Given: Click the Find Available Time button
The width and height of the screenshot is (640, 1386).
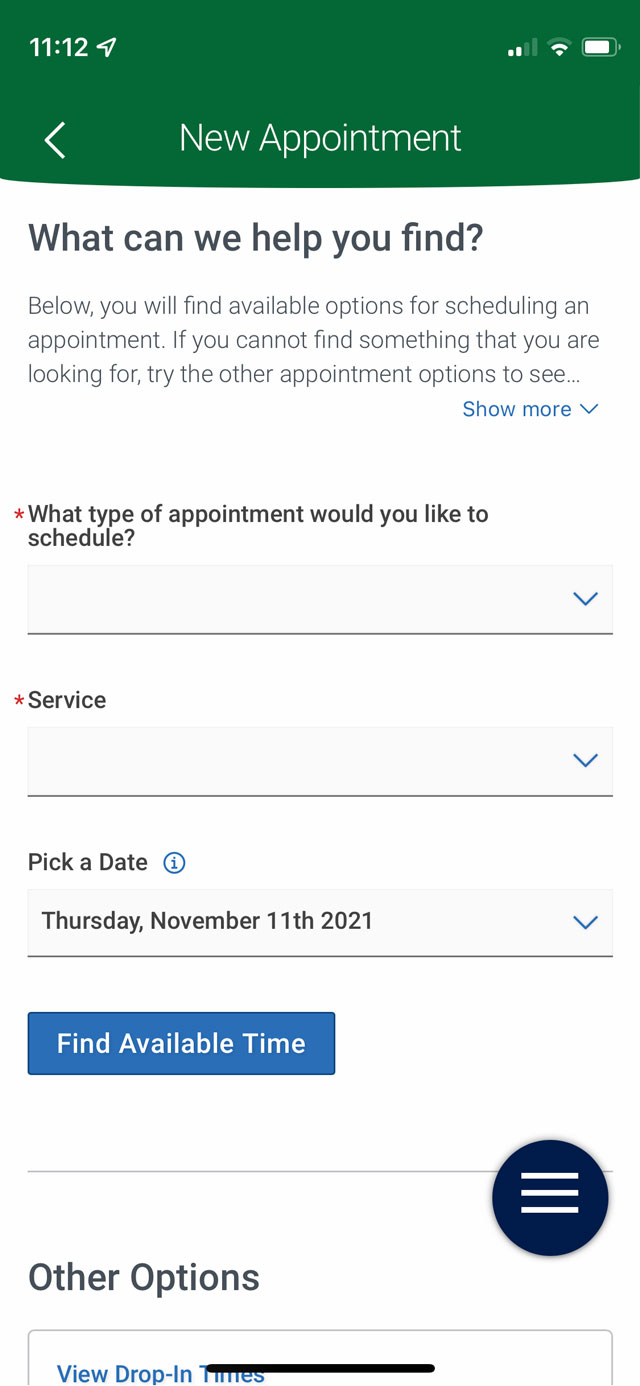Looking at the screenshot, I should [x=181, y=1043].
